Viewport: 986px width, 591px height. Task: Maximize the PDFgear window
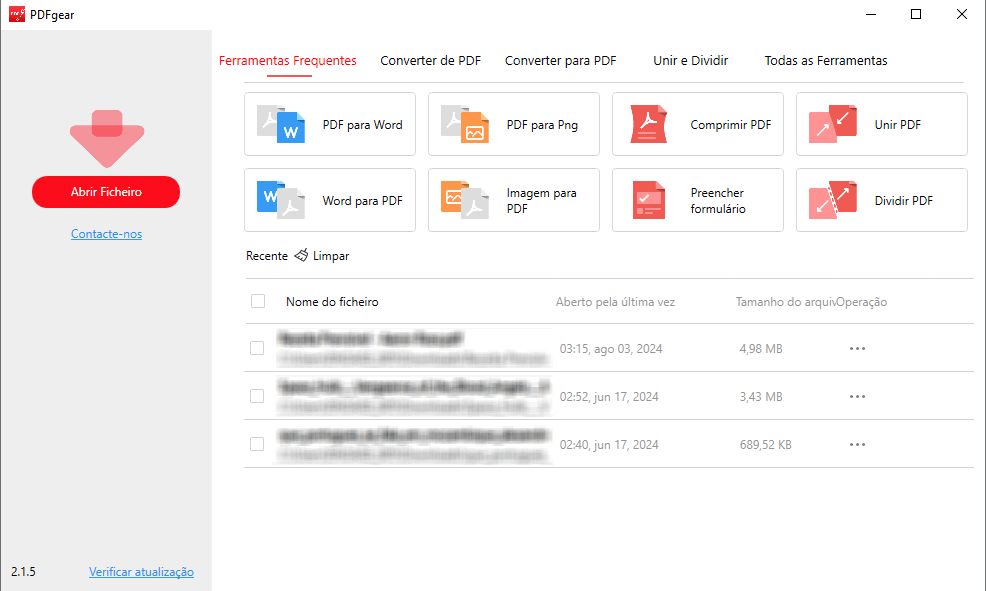coord(916,14)
